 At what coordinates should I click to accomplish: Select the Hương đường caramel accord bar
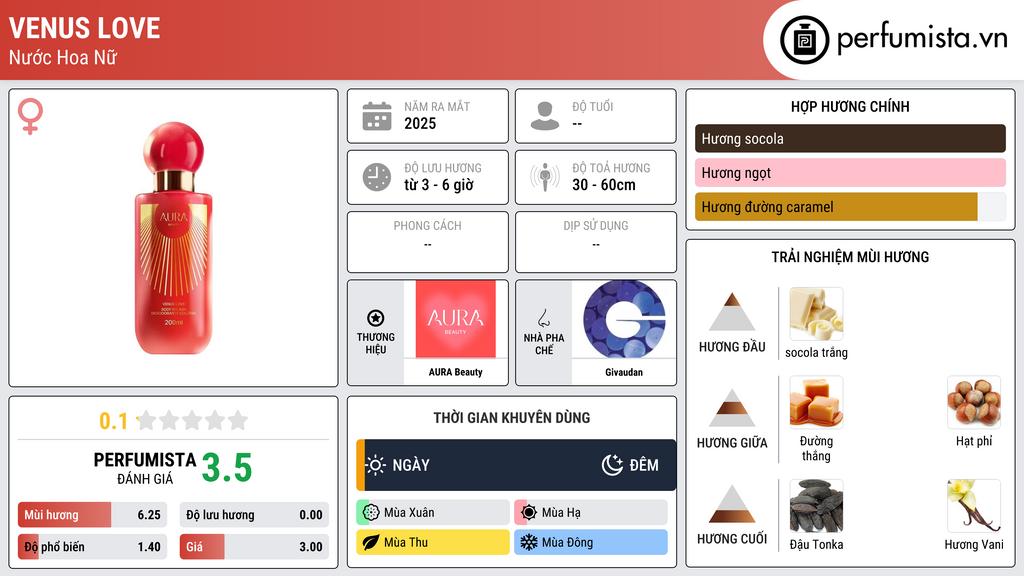[850, 207]
